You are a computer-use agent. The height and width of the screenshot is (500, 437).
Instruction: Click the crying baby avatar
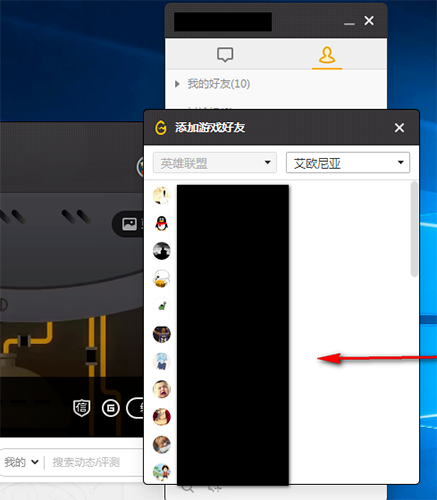tap(162, 389)
